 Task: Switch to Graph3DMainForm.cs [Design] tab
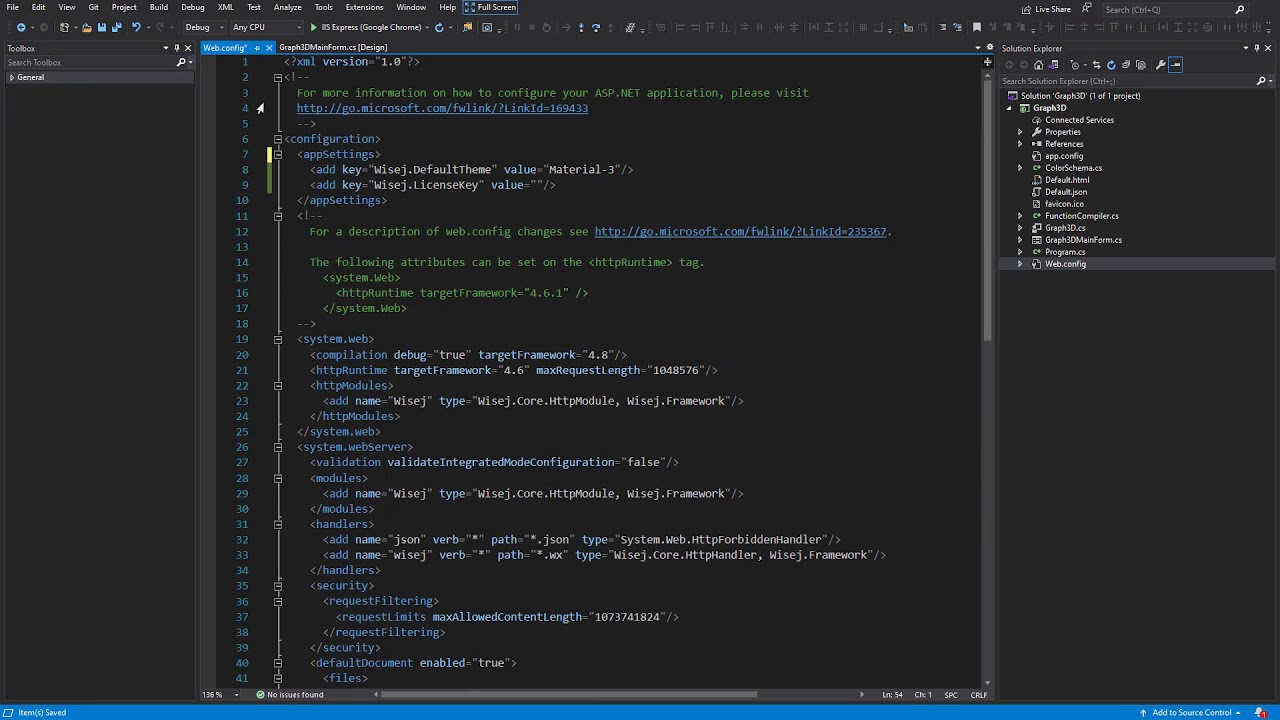333,47
